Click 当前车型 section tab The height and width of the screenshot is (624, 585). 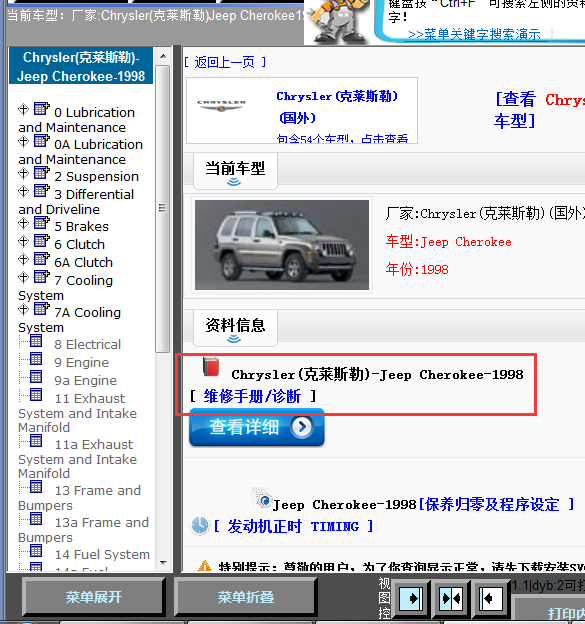tap(235, 171)
